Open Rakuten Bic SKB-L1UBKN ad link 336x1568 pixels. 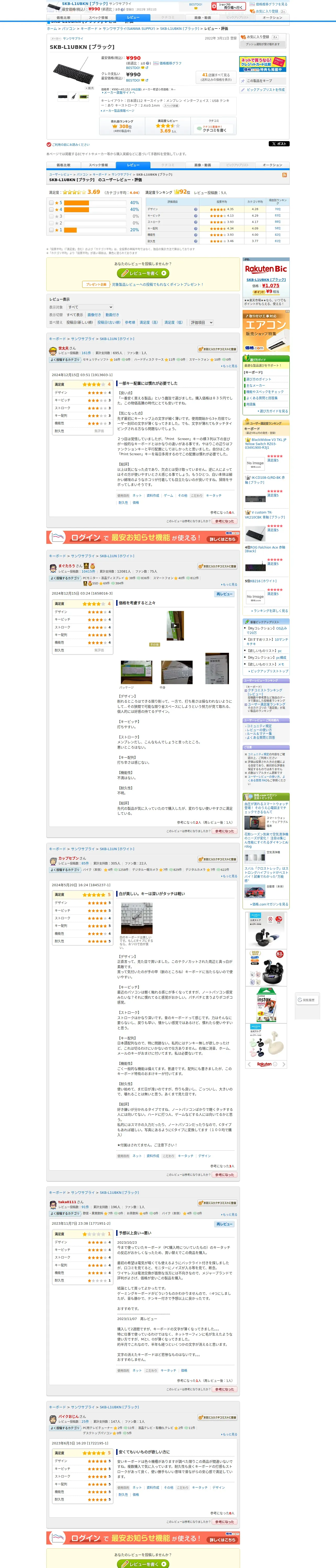point(266,280)
